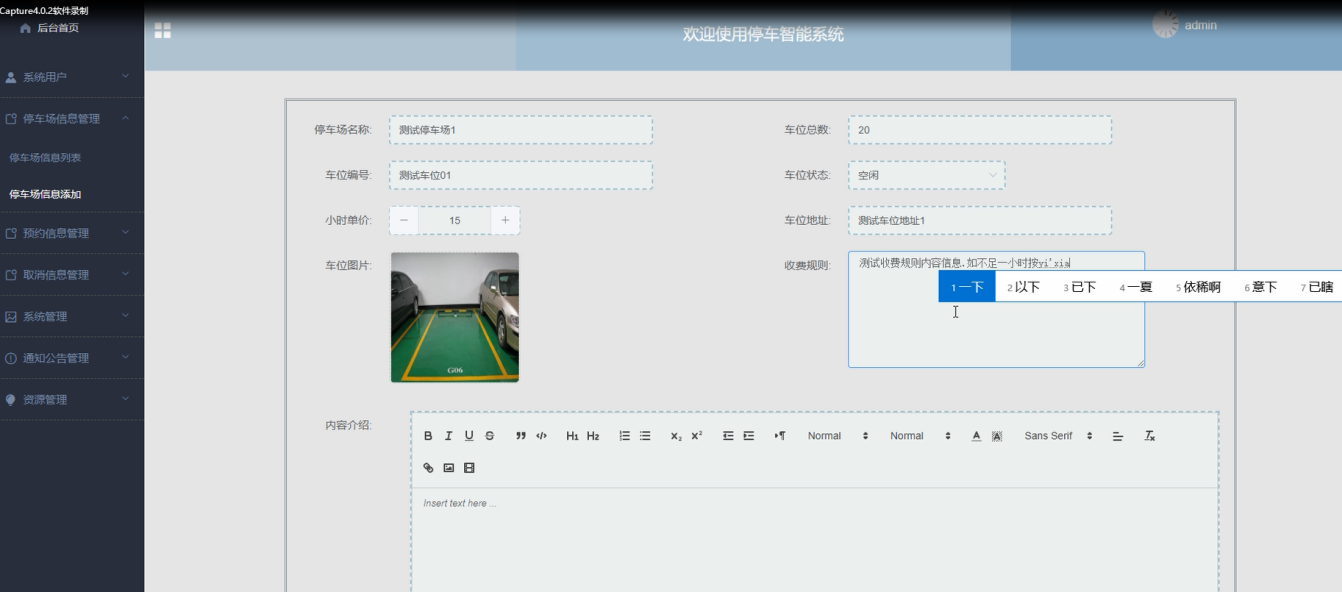Viewport: 1342px width, 592px height.
Task: Open the 车位状态 dropdown
Action: (x=927, y=175)
